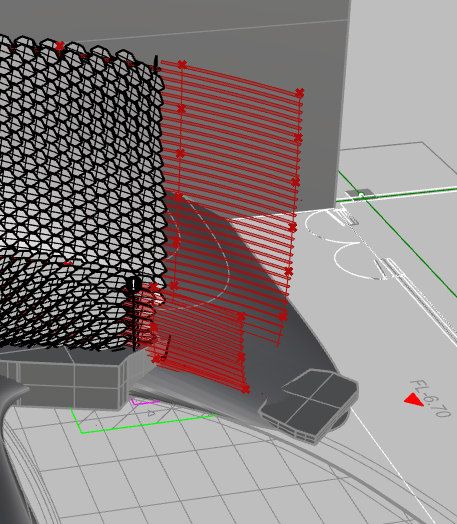Select topmost red X on left louver rail
Viewport: 457px width, 524px height.
point(182,64)
